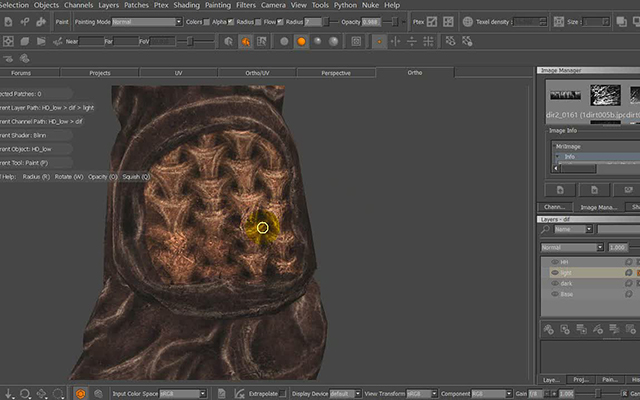Select the highlighted orange shading mode icon
Image resolution: width=640 pixels, height=400 pixels.
click(x=245, y=41)
